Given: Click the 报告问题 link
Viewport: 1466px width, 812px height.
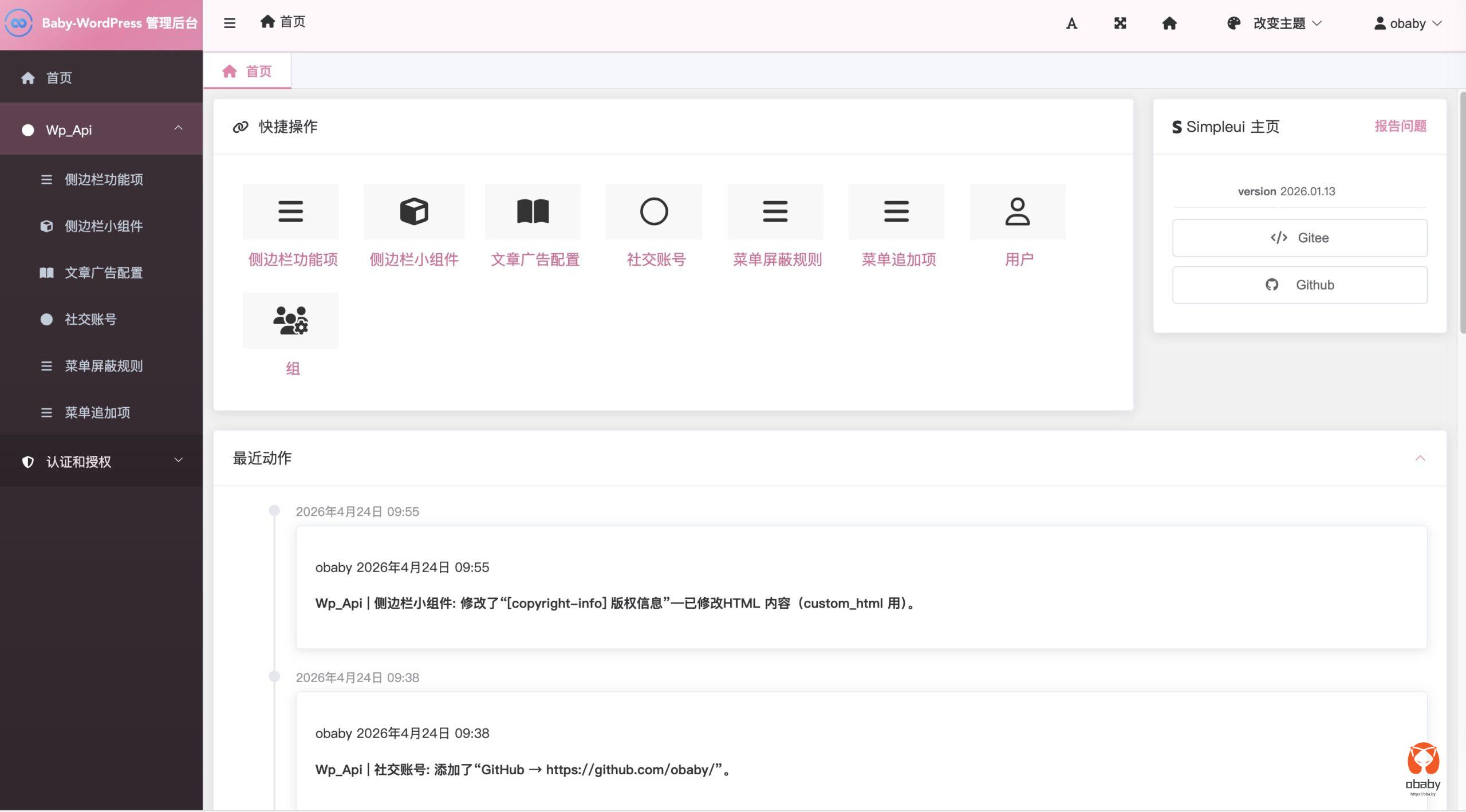Looking at the screenshot, I should pyautogui.click(x=1400, y=126).
